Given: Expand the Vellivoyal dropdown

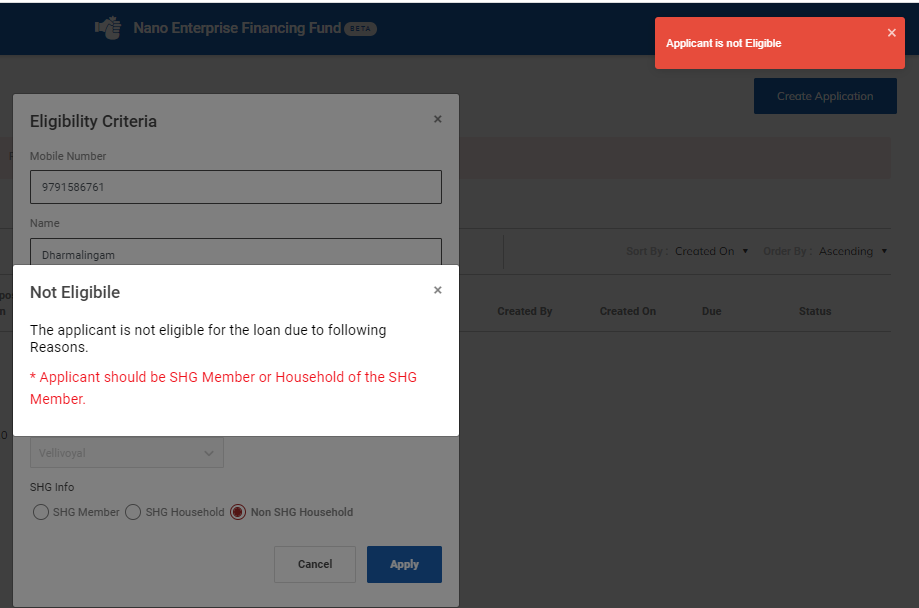Looking at the screenshot, I should (127, 453).
